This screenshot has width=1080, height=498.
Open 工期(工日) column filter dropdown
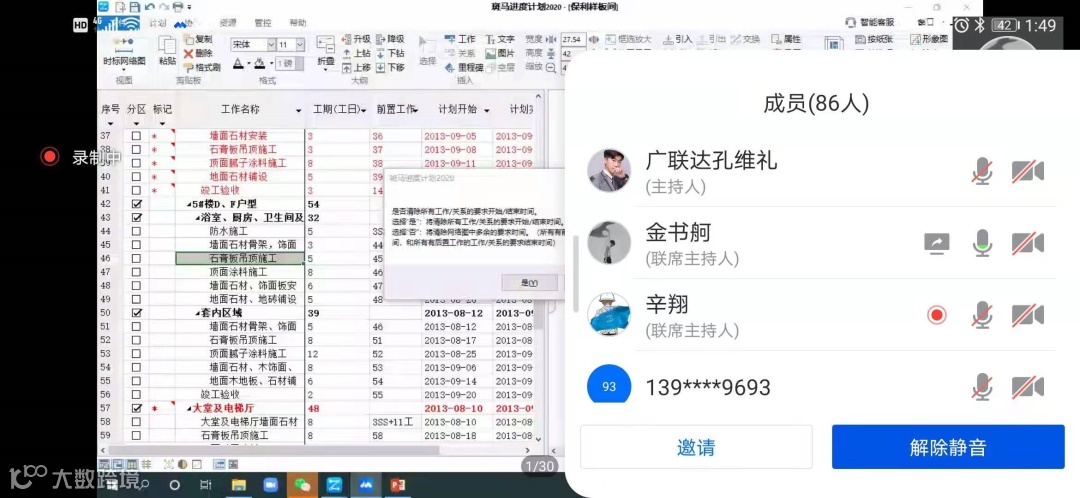tap(363, 110)
